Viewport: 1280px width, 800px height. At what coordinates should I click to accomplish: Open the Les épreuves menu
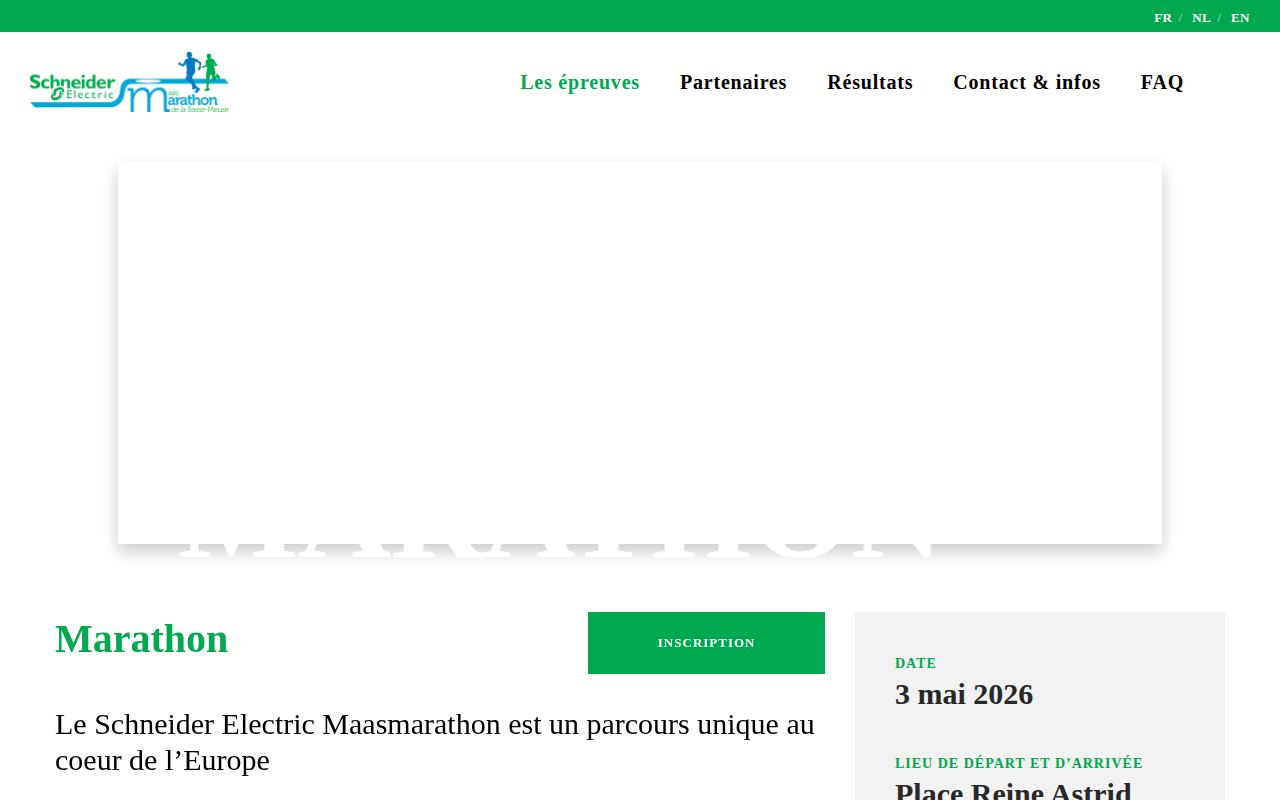point(580,82)
